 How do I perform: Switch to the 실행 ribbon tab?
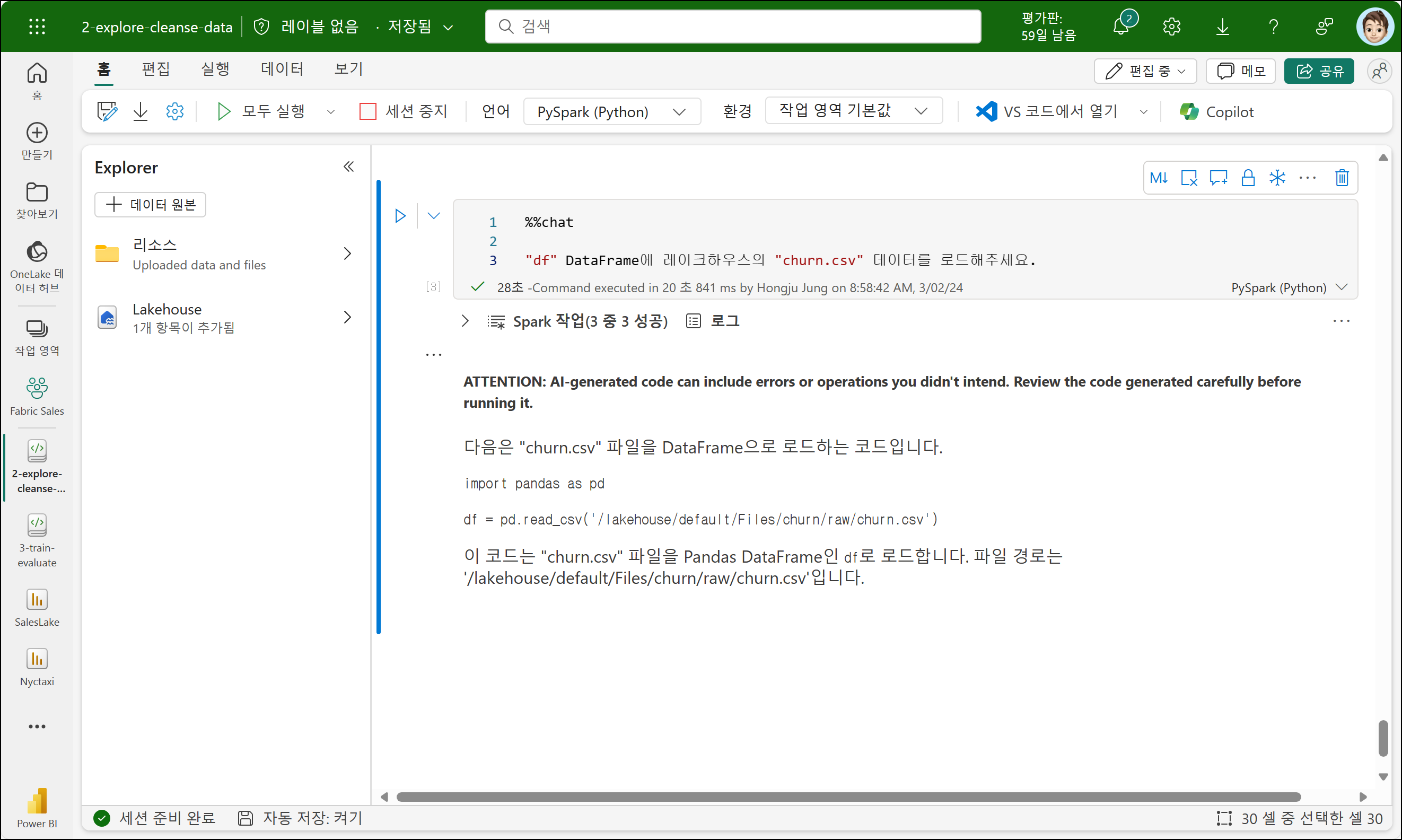click(x=215, y=69)
